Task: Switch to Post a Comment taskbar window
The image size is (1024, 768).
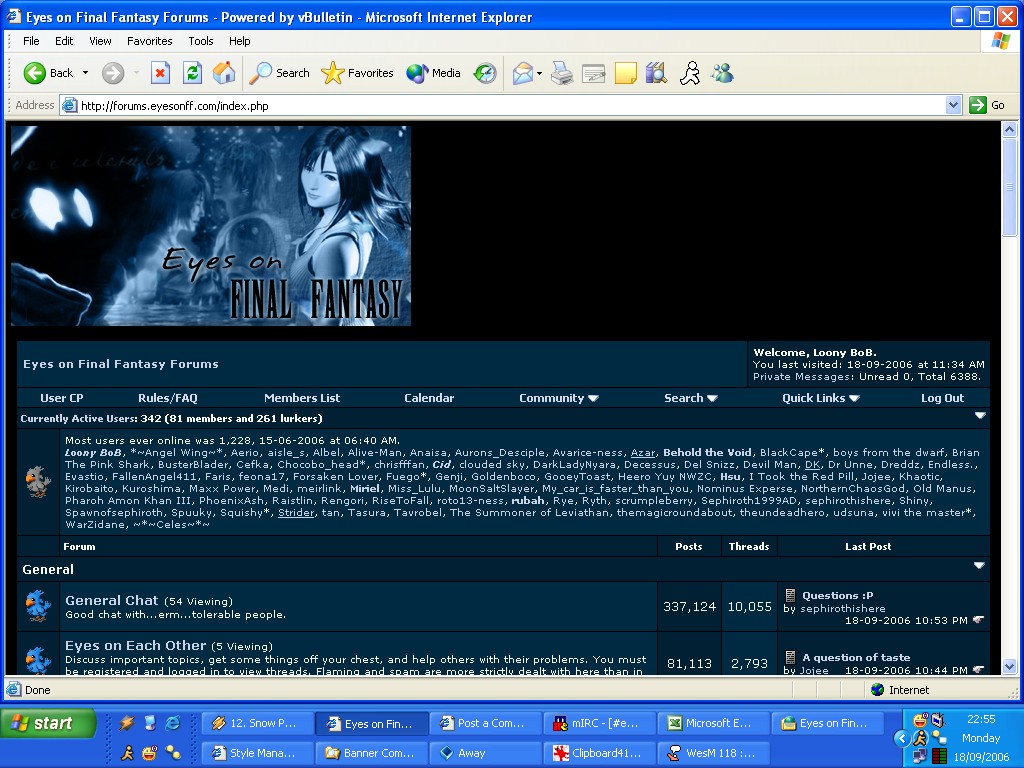Action: tap(485, 723)
